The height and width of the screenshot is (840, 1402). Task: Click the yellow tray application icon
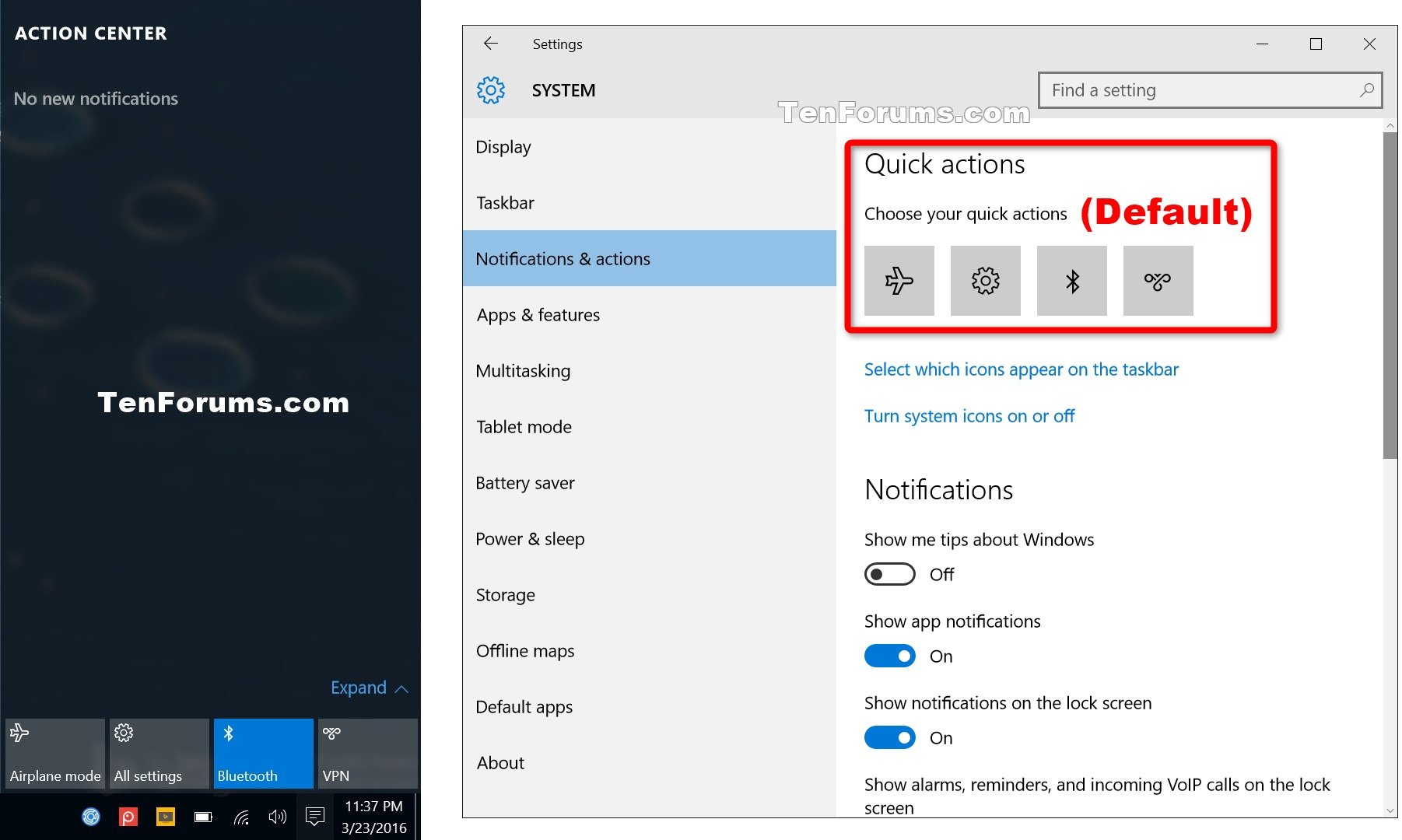[166, 817]
